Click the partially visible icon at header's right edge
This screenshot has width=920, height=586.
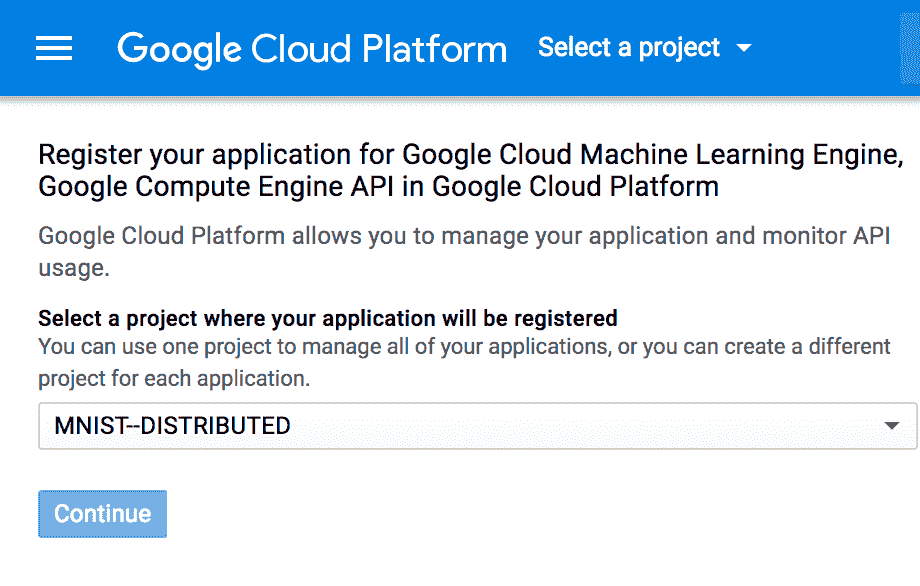click(x=910, y=48)
